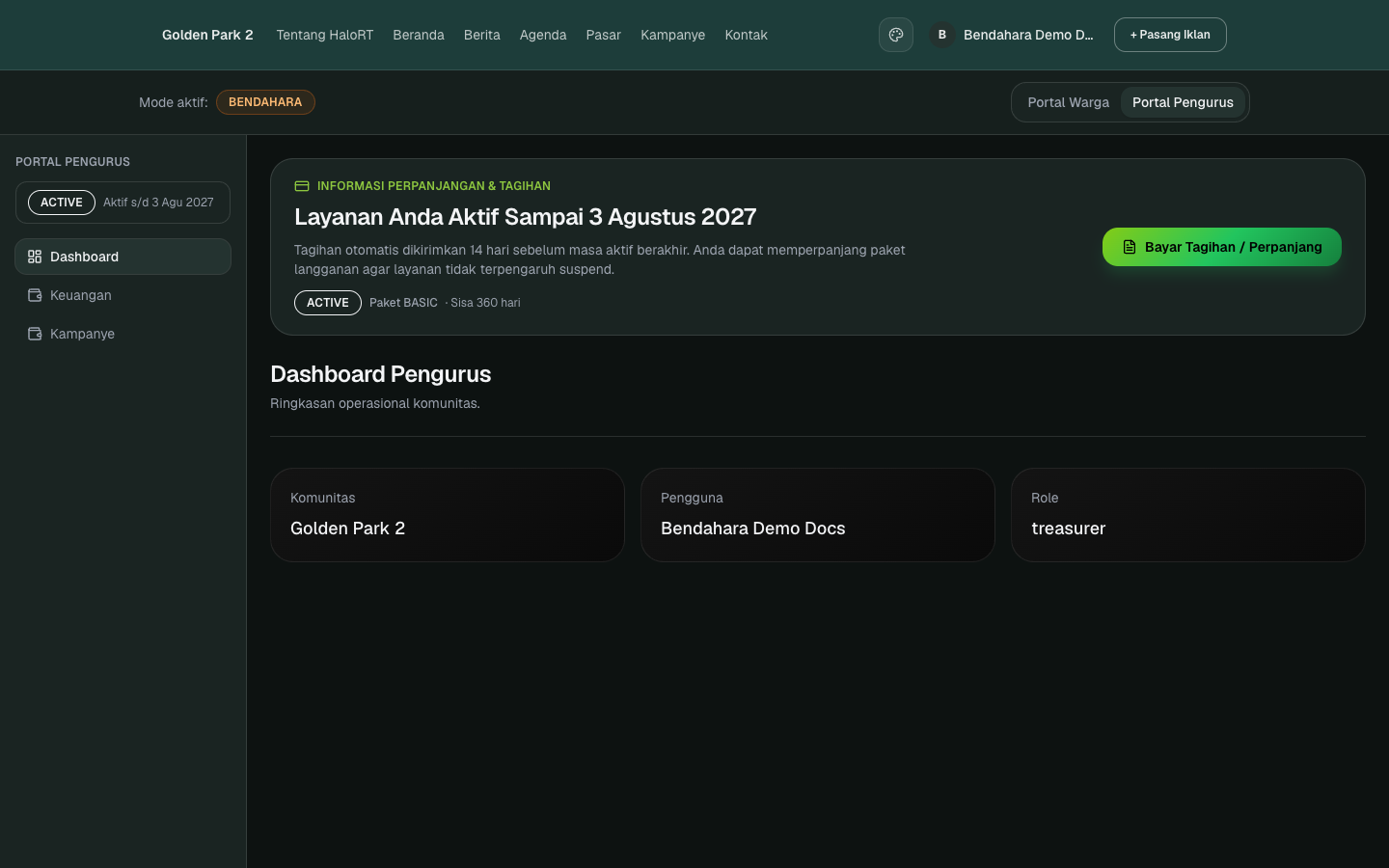This screenshot has width=1389, height=868.
Task: Open Kampanye text in the sidebar
Action: click(83, 334)
